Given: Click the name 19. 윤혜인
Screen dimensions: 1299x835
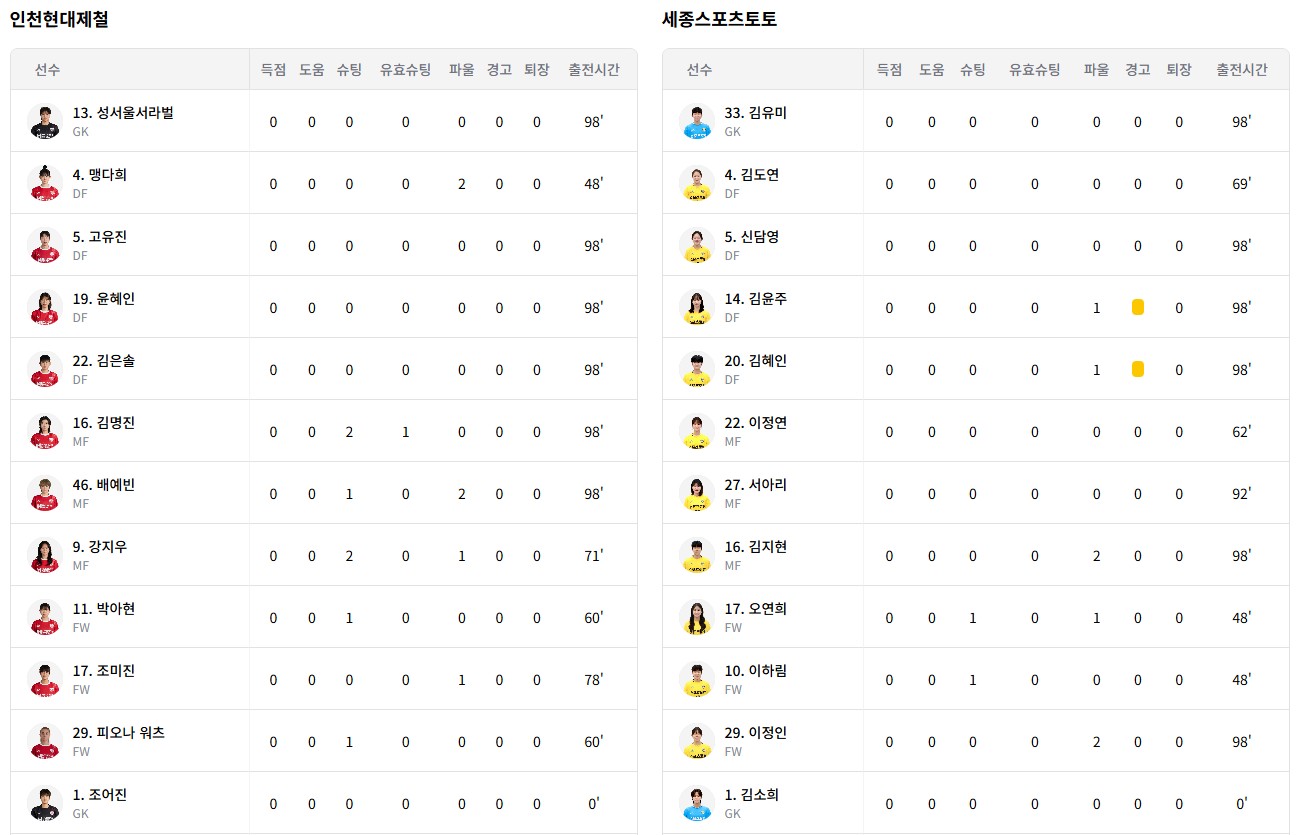Looking at the screenshot, I should 104,299.
